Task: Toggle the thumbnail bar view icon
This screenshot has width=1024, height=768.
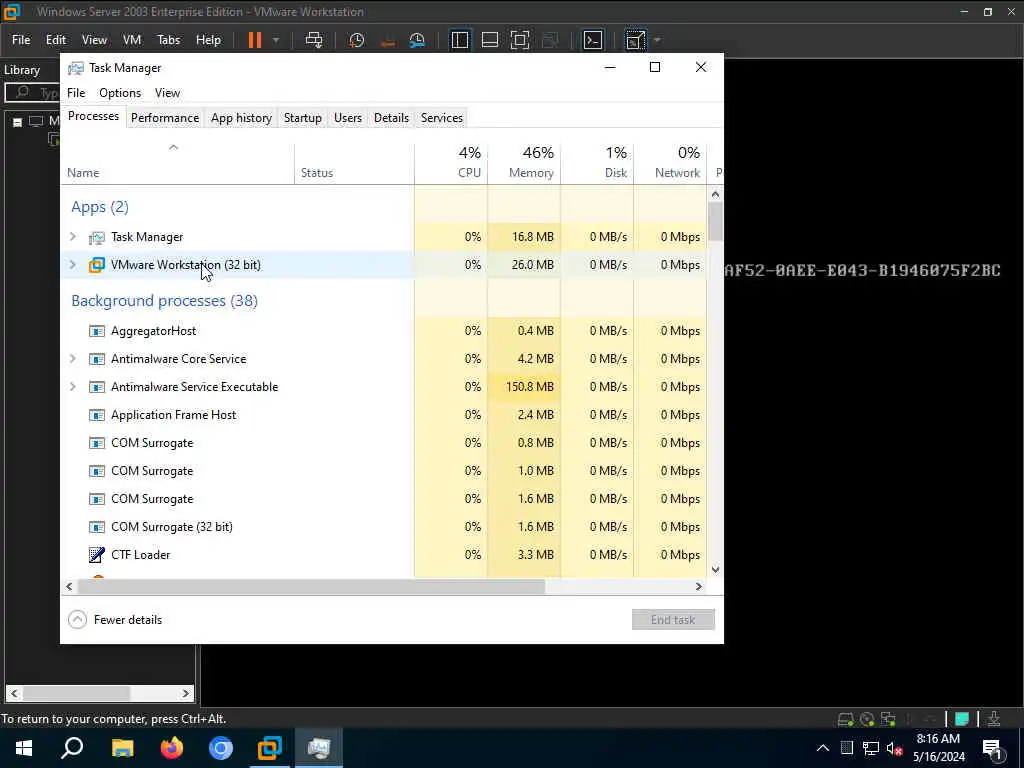Action: (490, 40)
